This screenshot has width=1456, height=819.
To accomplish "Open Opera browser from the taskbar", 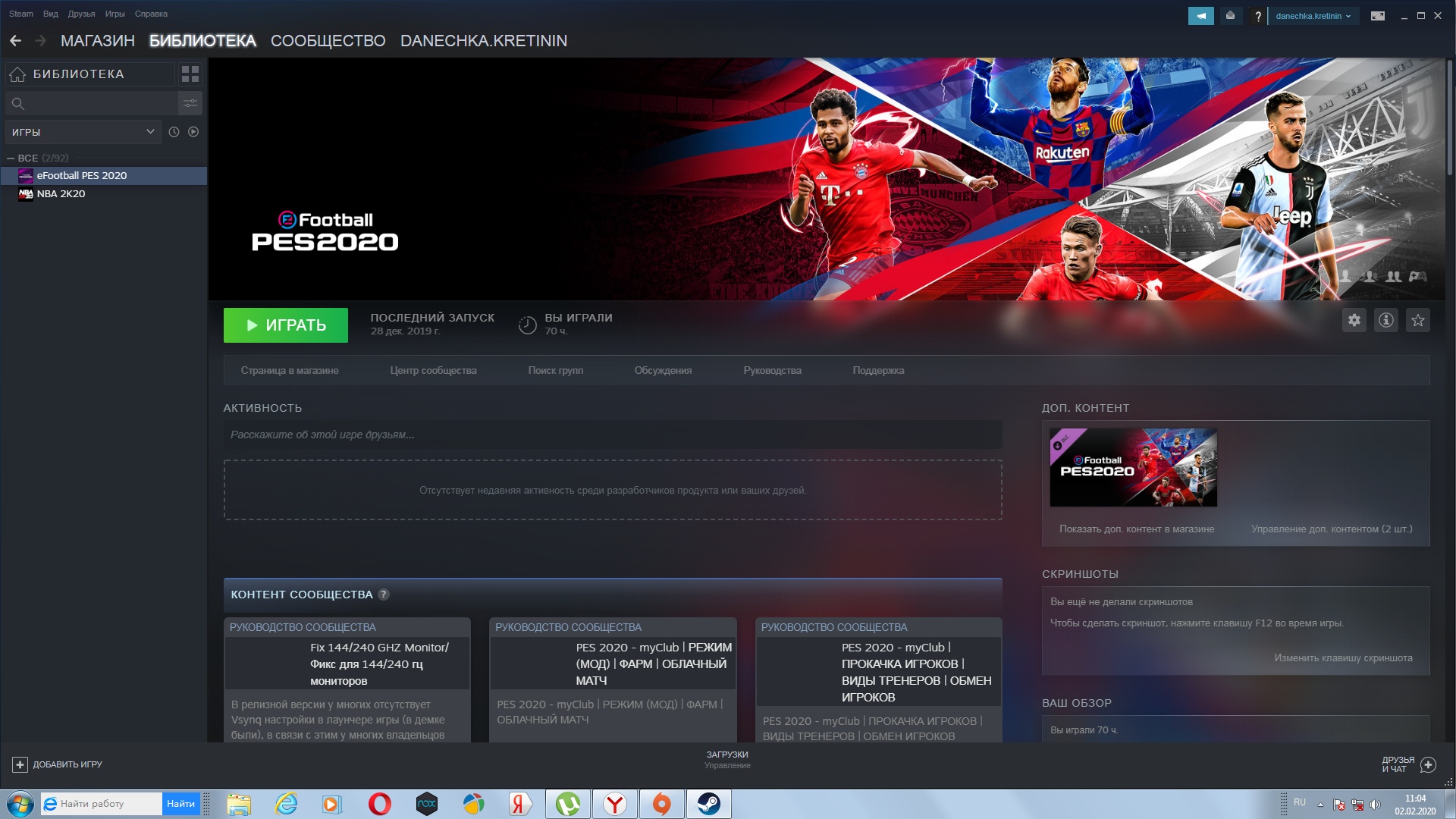I will click(380, 804).
